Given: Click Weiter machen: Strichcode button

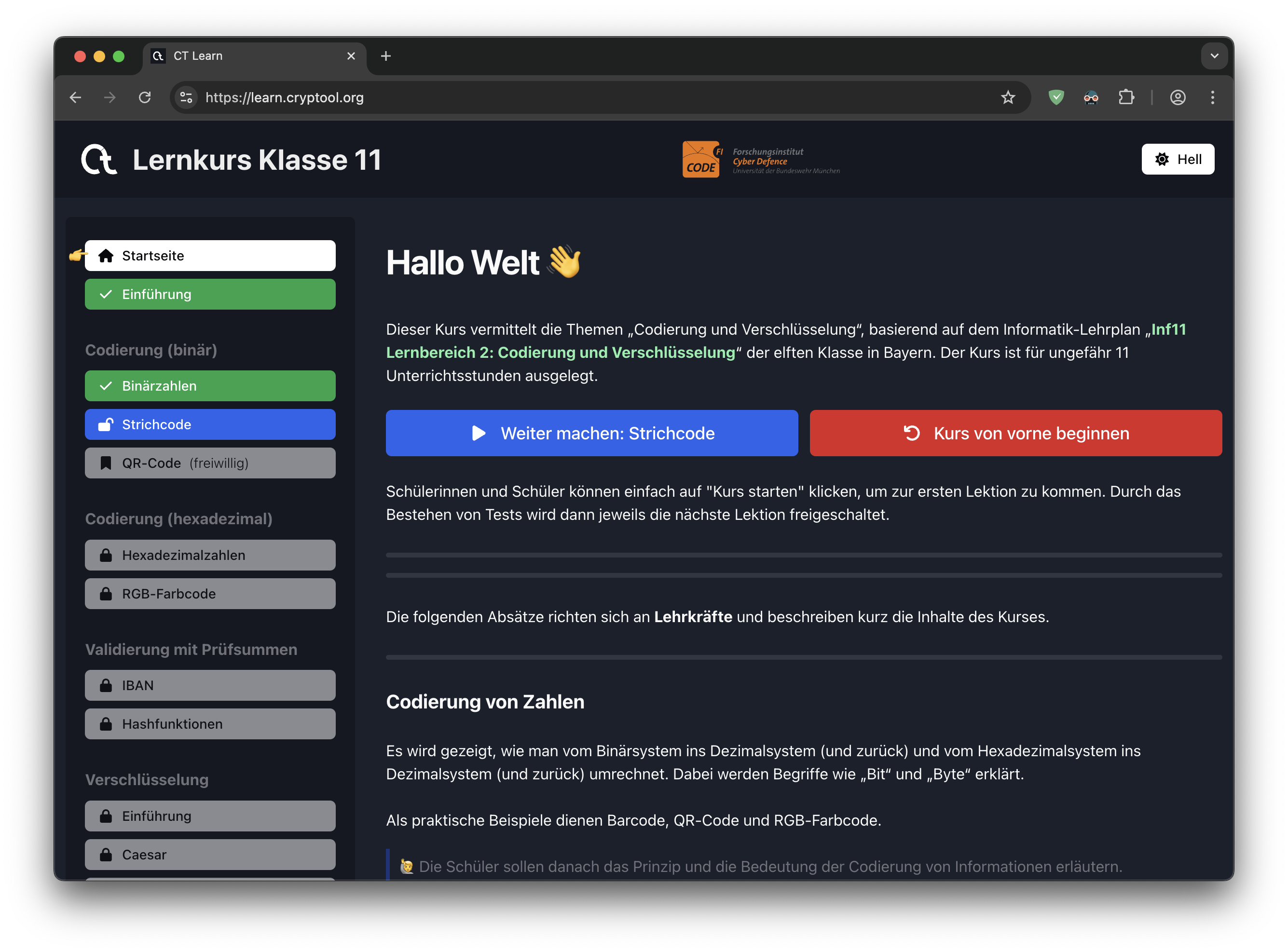Looking at the screenshot, I should 591,434.
